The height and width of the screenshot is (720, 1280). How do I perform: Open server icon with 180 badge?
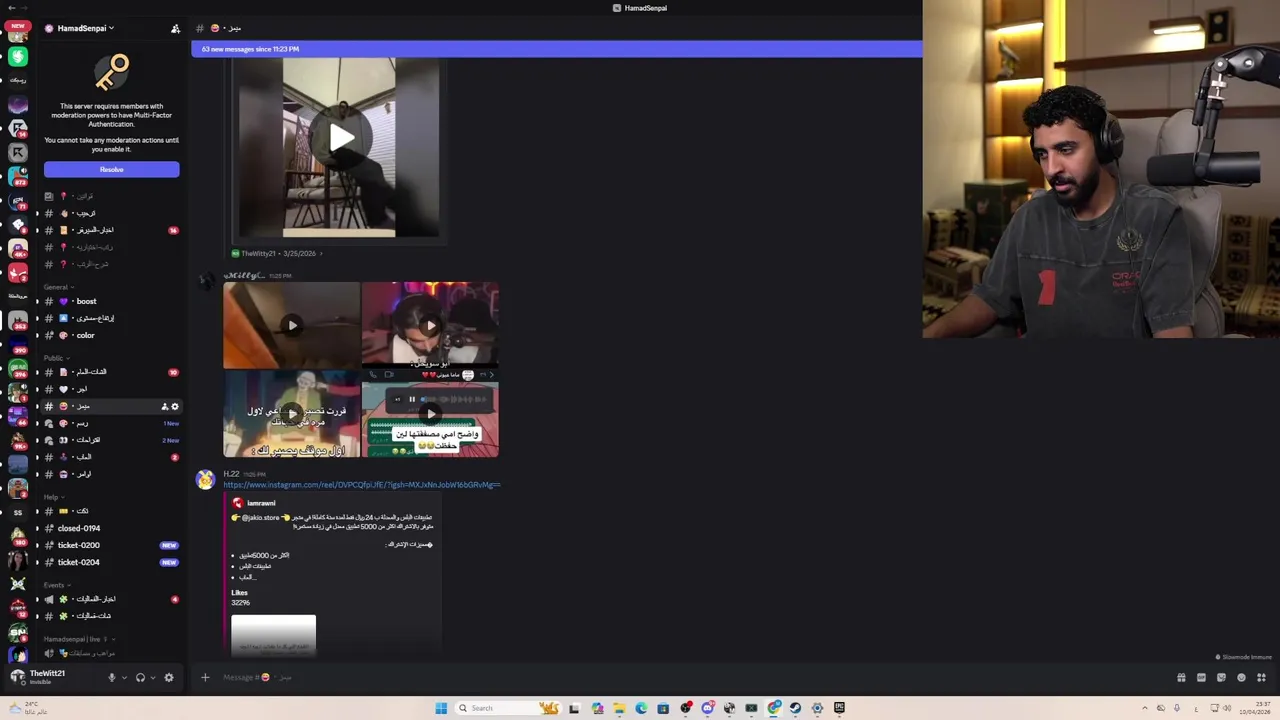[x=17, y=536]
